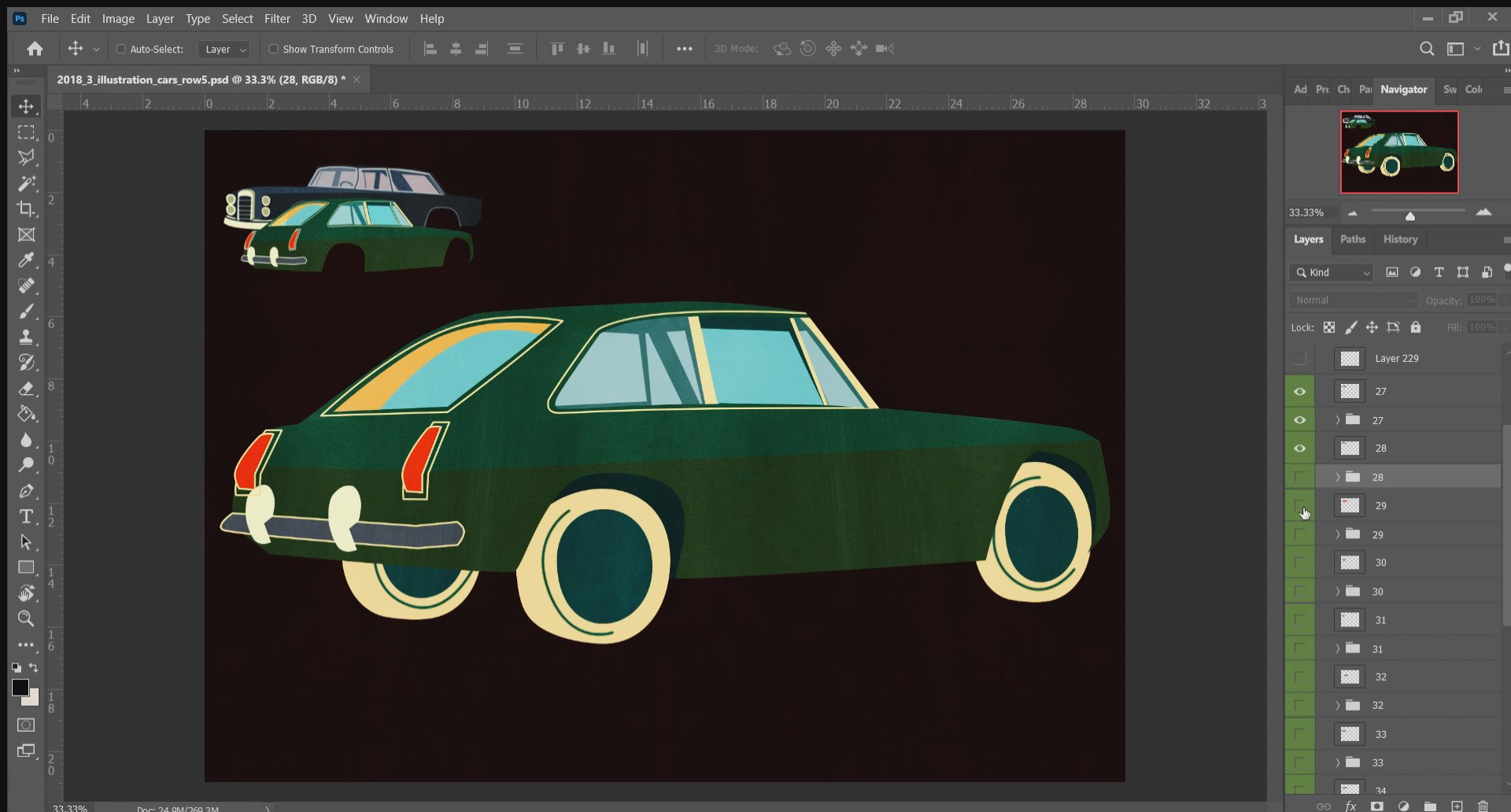This screenshot has width=1511, height=812.
Task: Click the Delete layer trash icon
Action: [1483, 806]
